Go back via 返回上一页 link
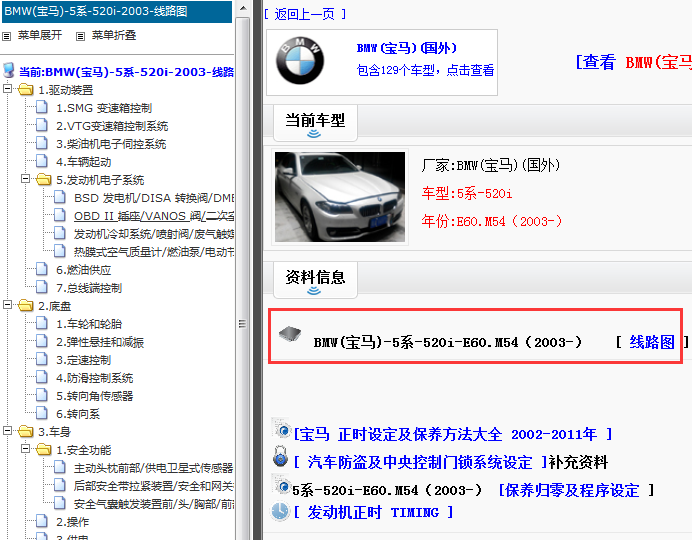Viewport: 692px width, 540px height. pyautogui.click(x=305, y=15)
